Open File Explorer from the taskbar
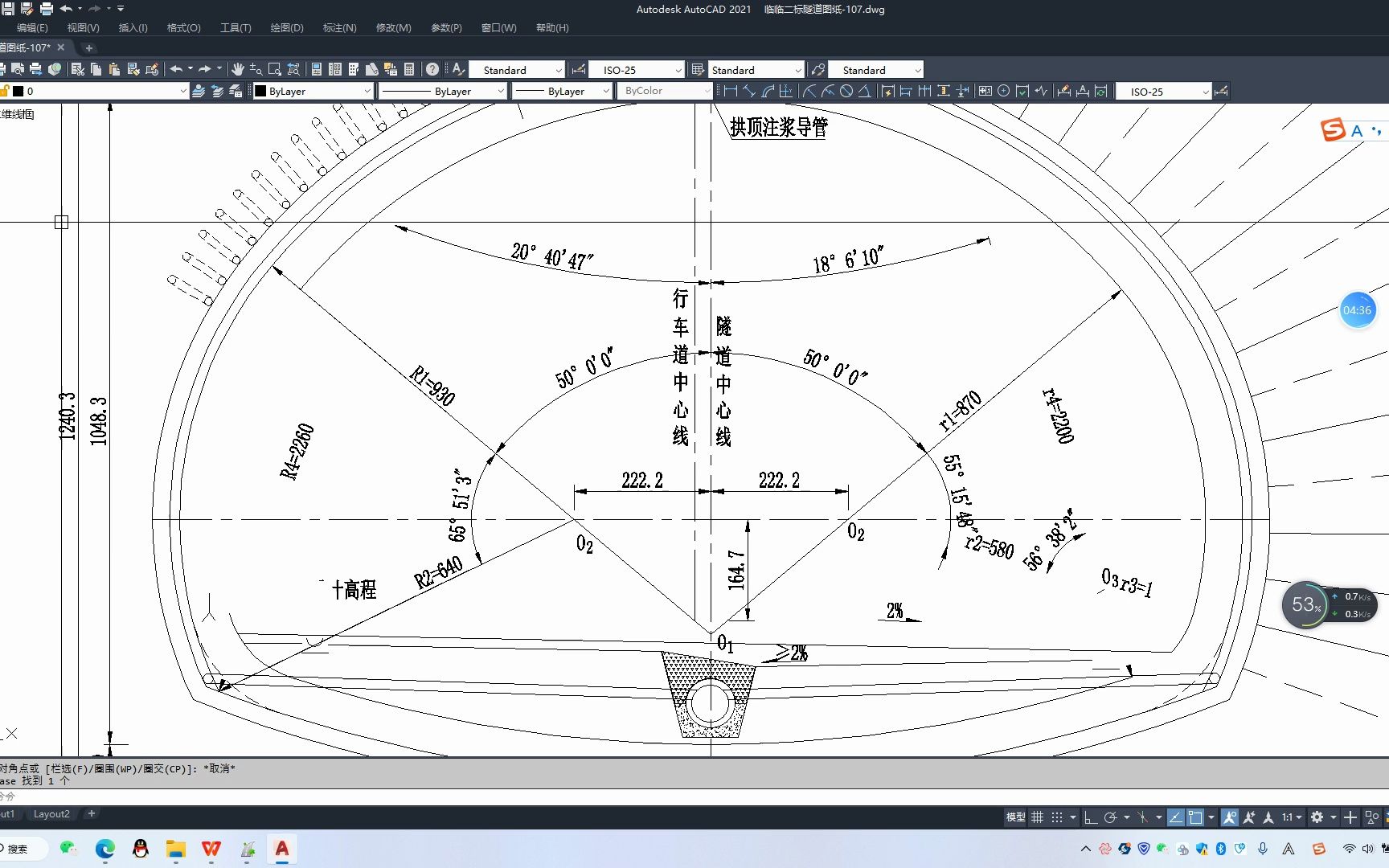 click(x=175, y=849)
